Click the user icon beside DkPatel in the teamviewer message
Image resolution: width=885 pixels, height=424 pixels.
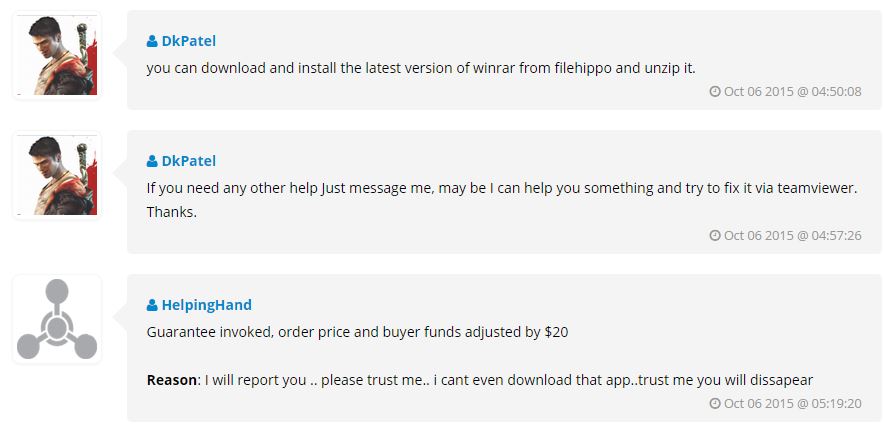(x=152, y=161)
